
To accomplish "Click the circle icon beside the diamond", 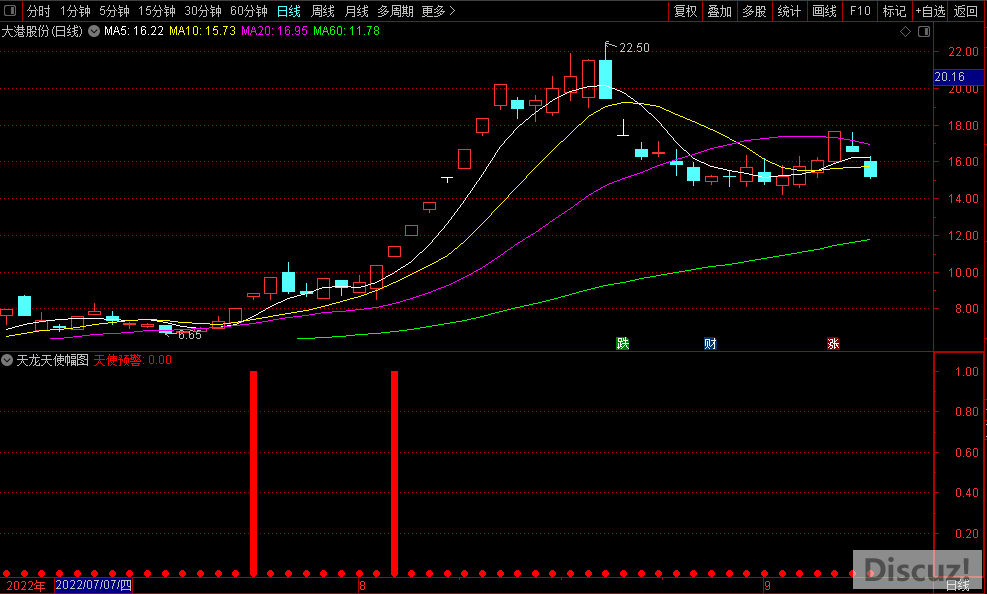I will tap(922, 31).
